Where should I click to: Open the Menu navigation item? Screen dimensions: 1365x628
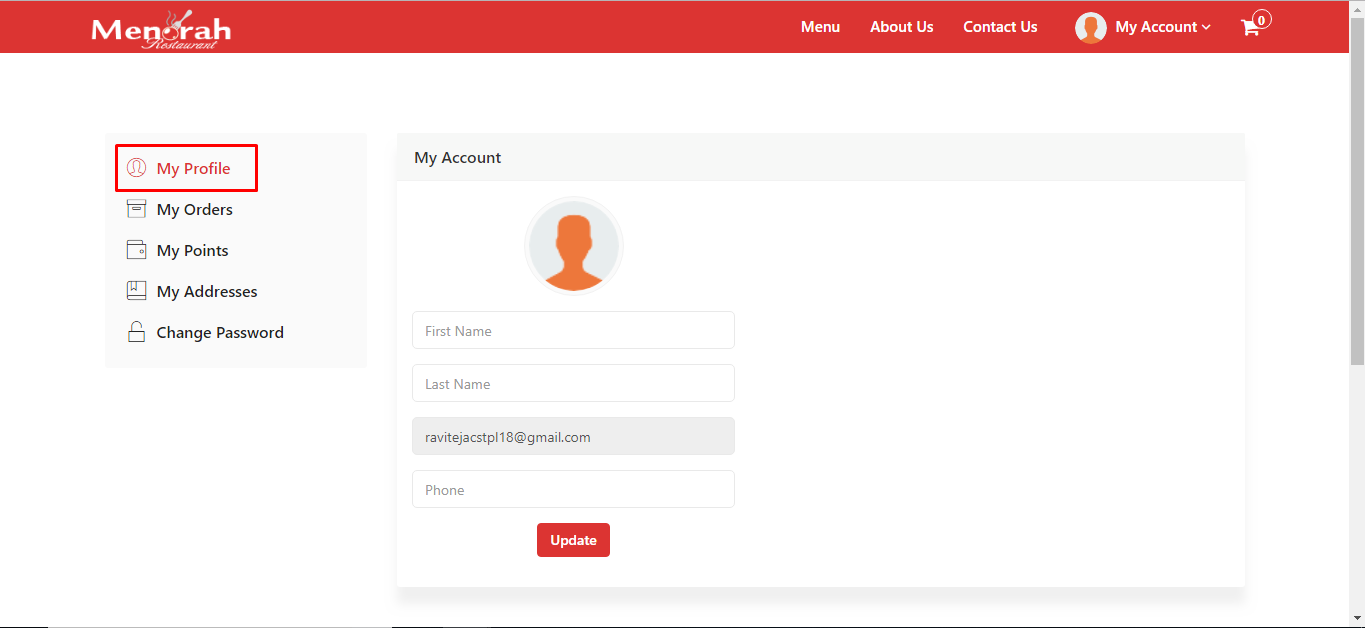coord(820,27)
